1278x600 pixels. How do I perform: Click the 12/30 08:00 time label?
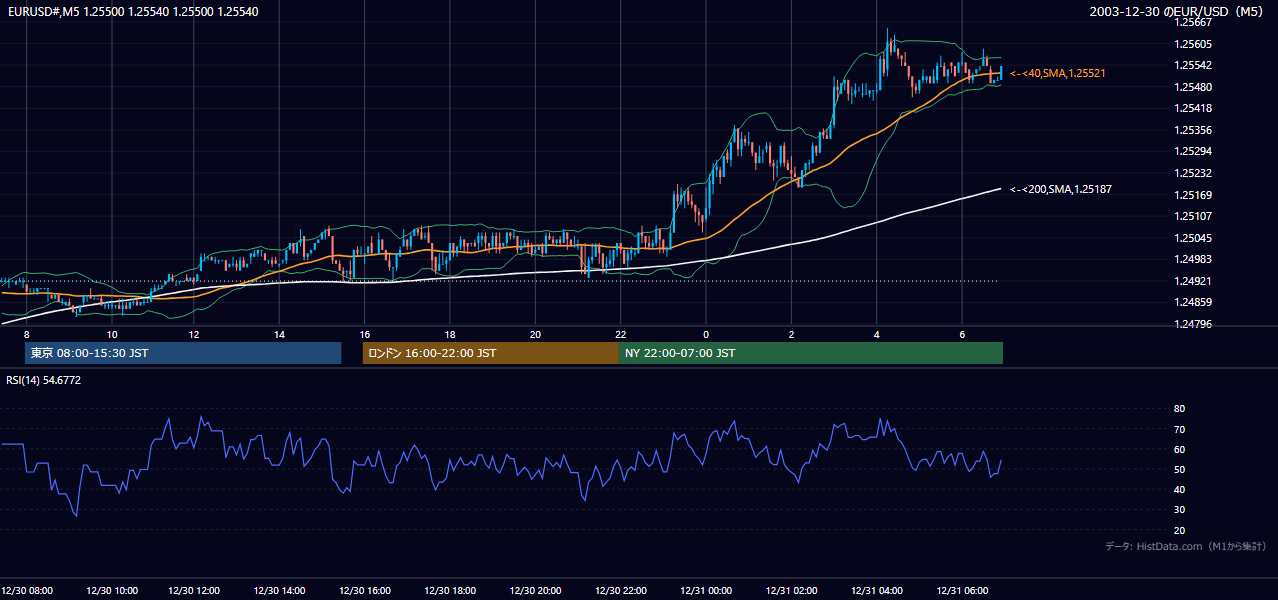tap(27, 590)
